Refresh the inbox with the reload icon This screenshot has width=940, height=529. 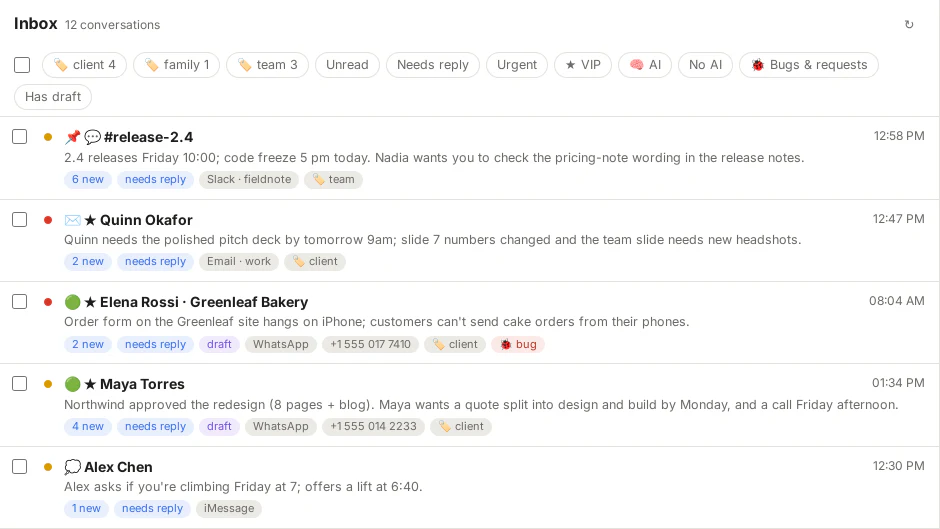pos(909,25)
